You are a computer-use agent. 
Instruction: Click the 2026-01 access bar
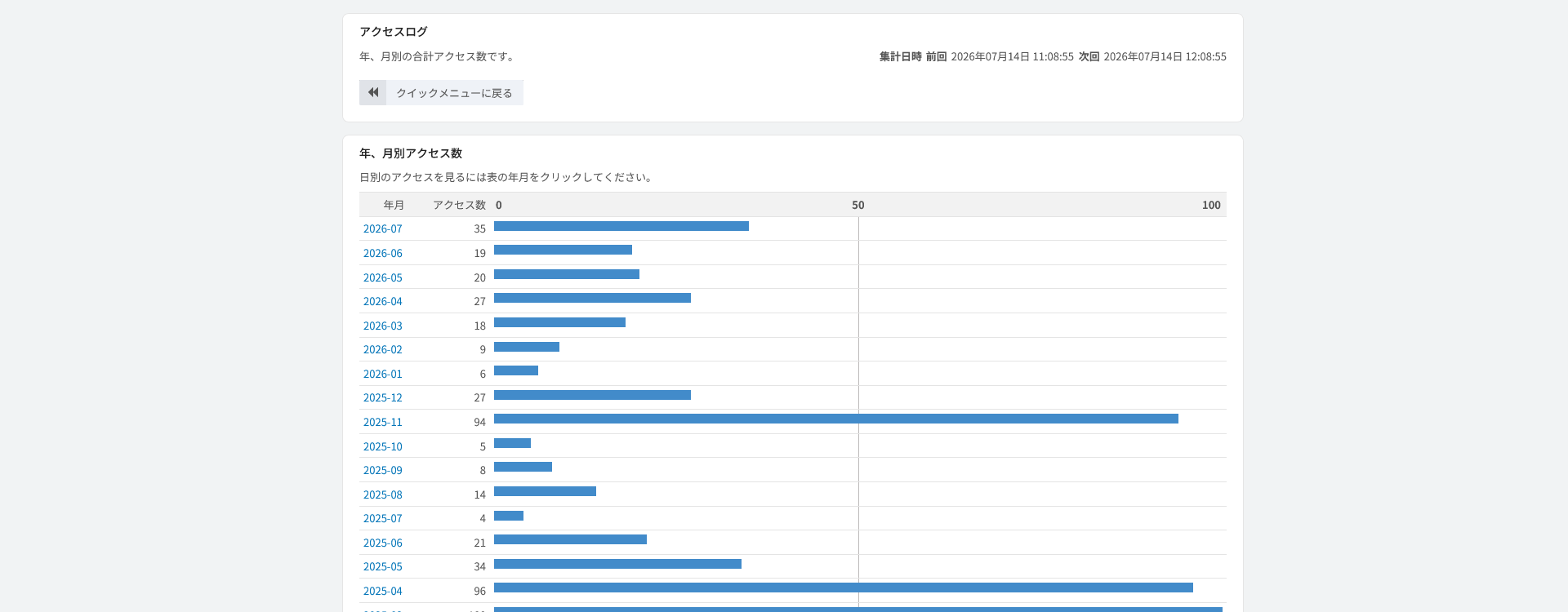(x=516, y=370)
